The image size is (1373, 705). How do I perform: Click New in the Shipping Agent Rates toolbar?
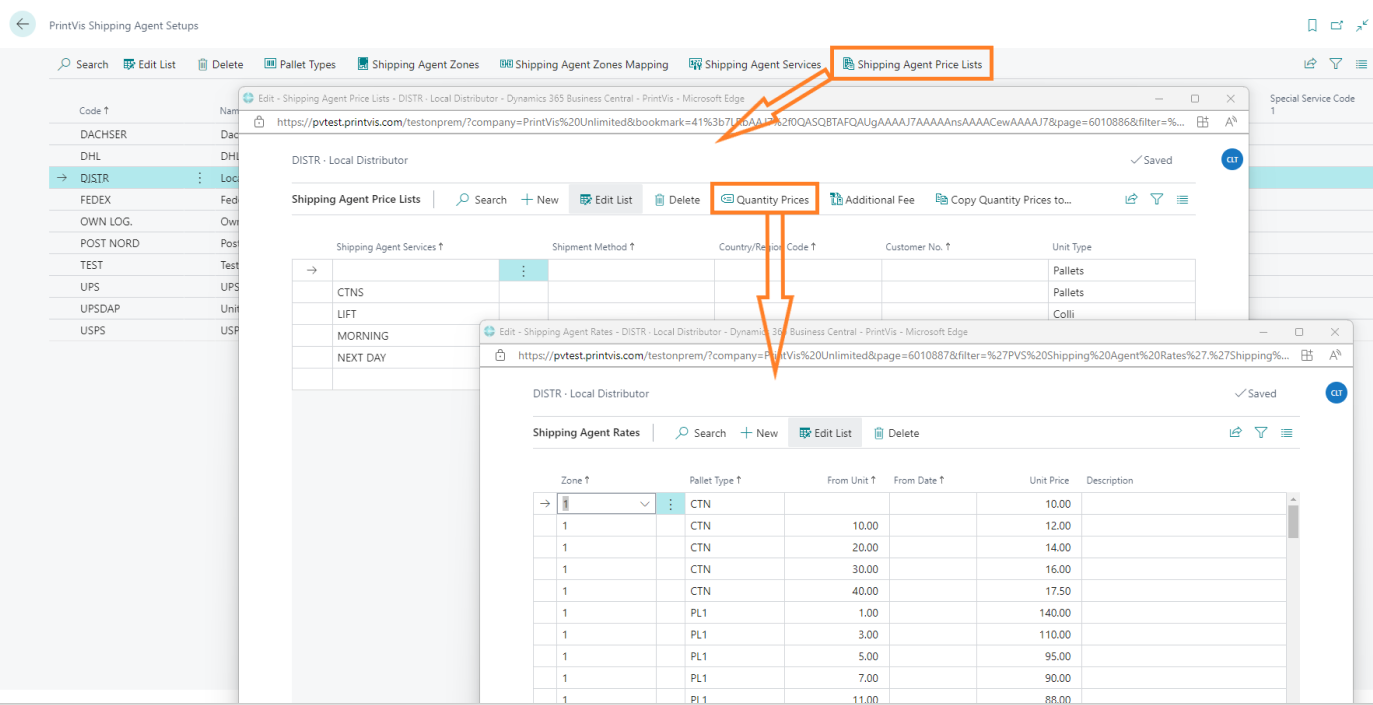pos(759,433)
